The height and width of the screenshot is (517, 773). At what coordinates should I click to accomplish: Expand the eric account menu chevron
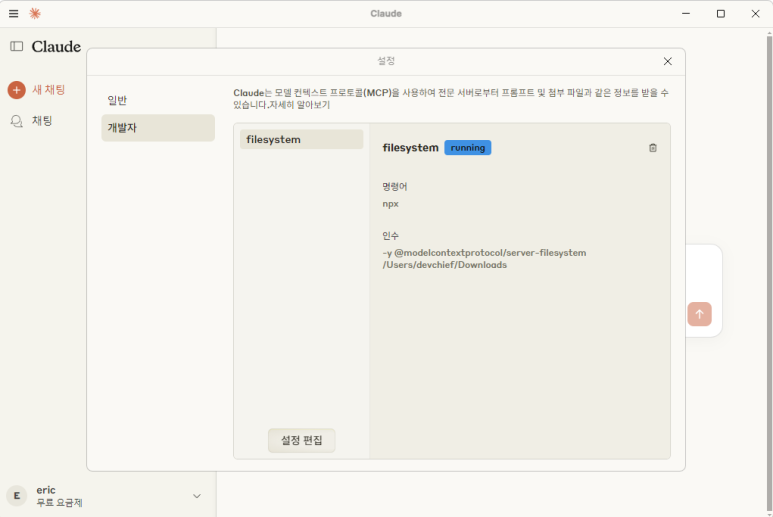click(x=197, y=496)
